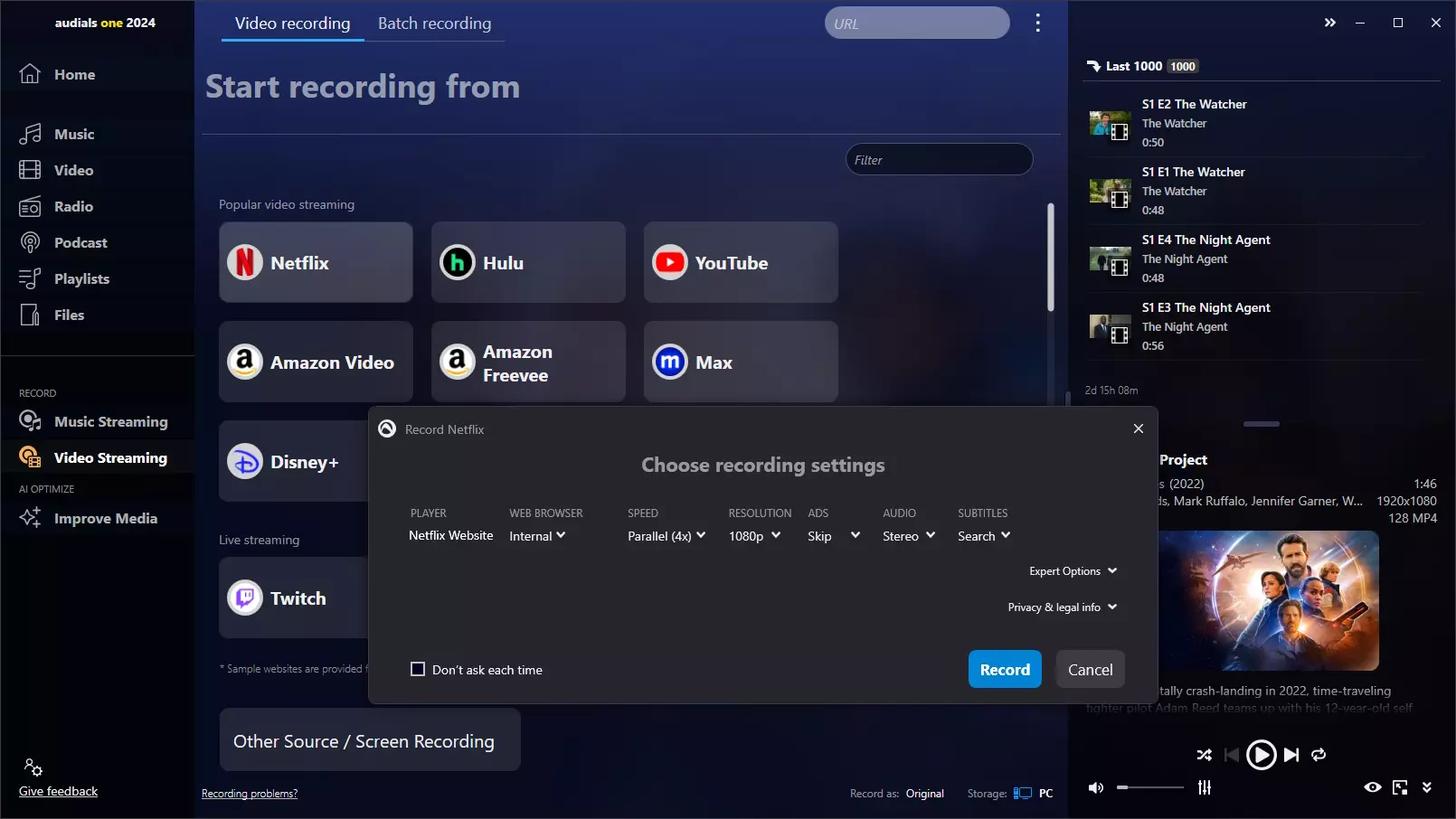This screenshot has height=819, width=1456.
Task: Click the Disney+ streaming tile
Action: (294, 461)
